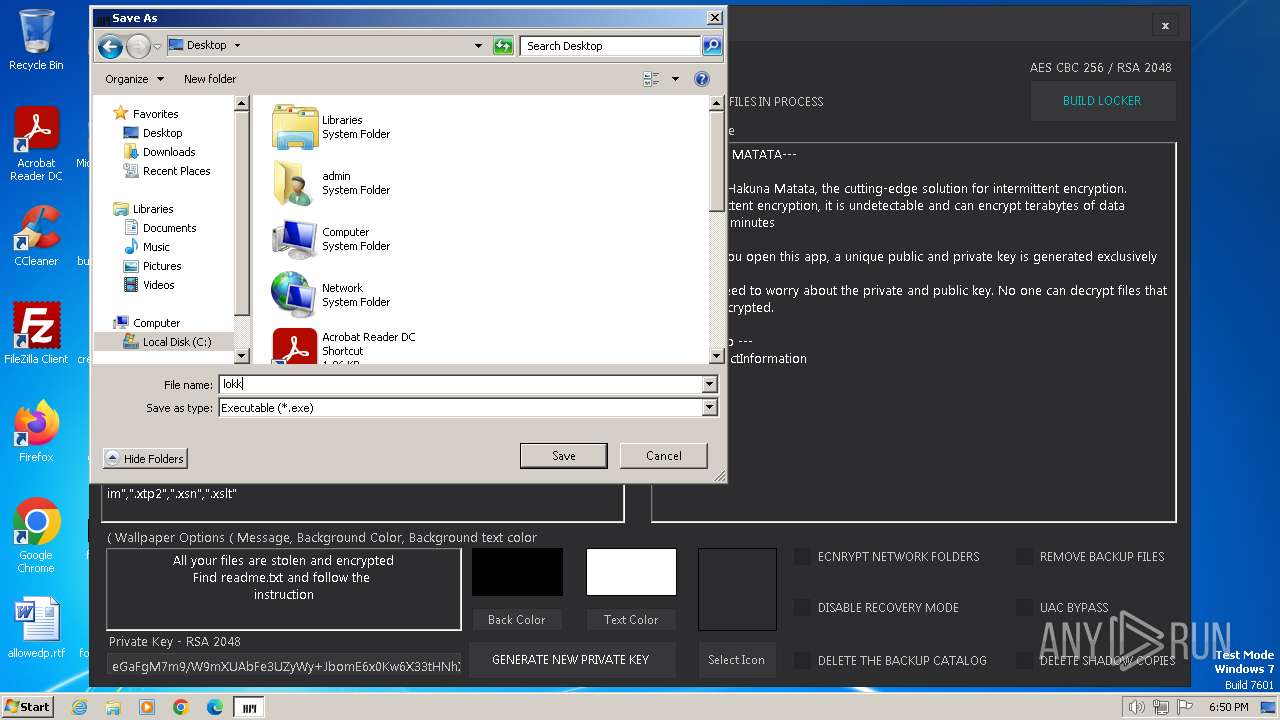Open the Help question mark icon
Image resolution: width=1280 pixels, height=720 pixels.
701,79
